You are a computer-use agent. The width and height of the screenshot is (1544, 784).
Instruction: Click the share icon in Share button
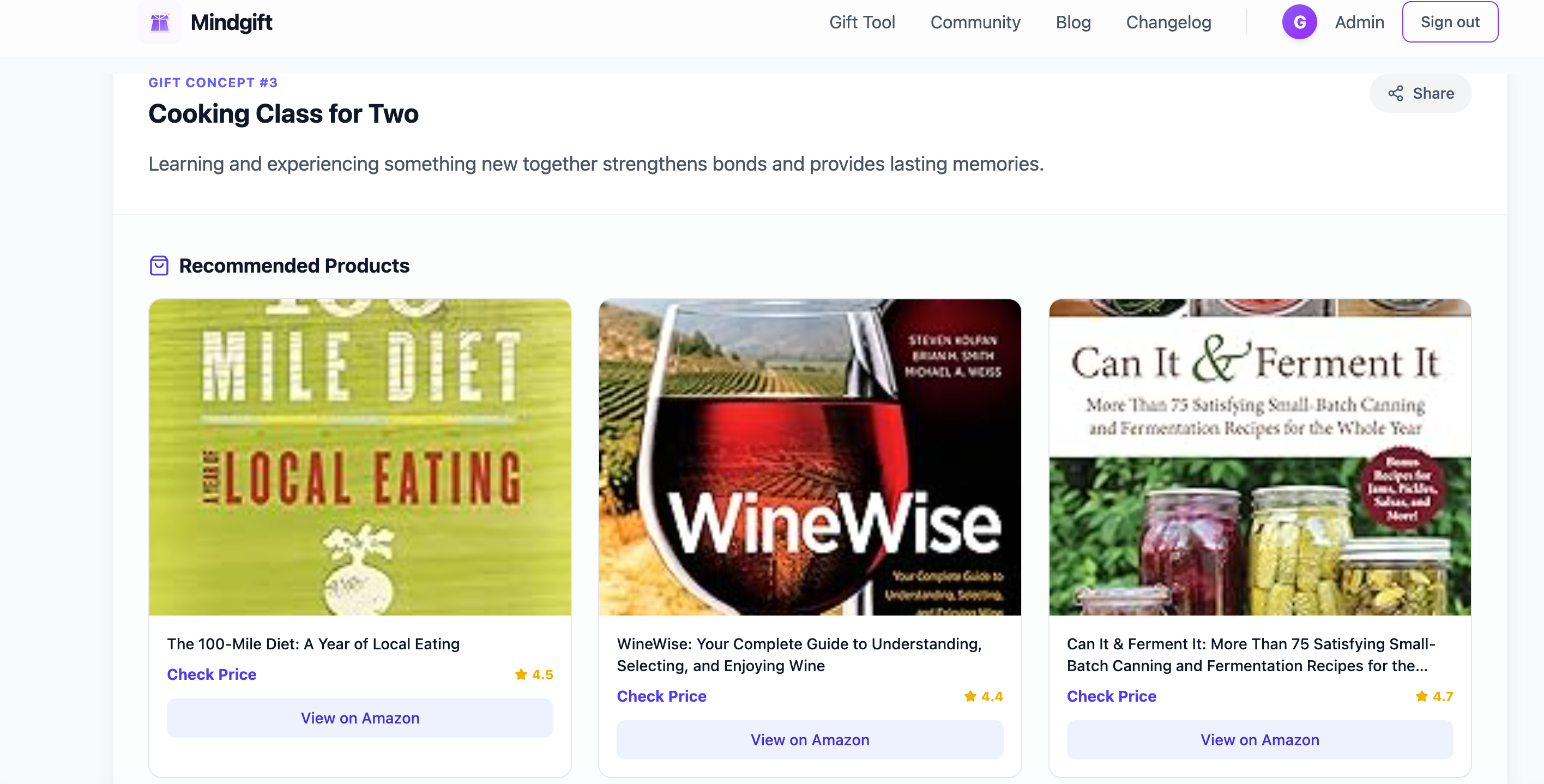click(1395, 94)
